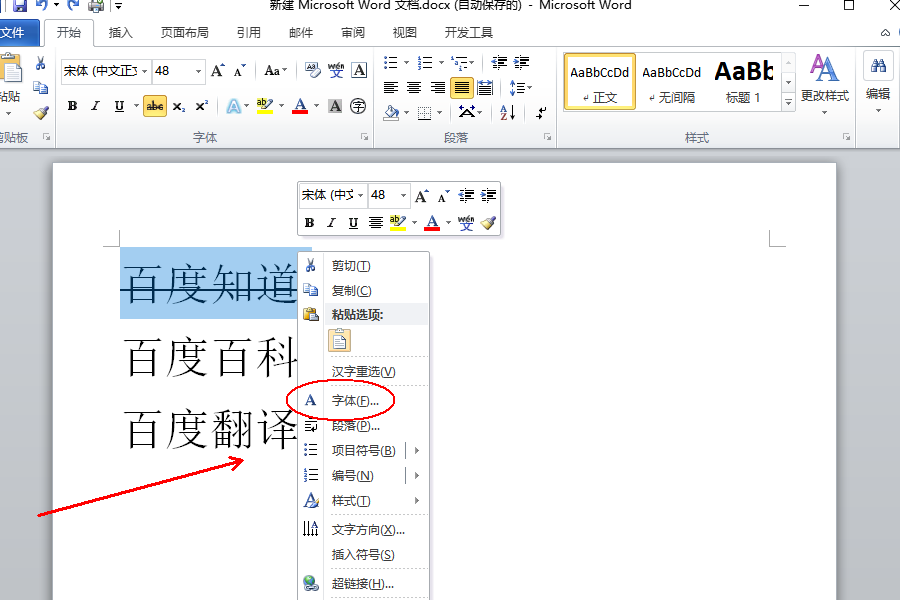Apply red font color in mini toolbar

(x=432, y=223)
